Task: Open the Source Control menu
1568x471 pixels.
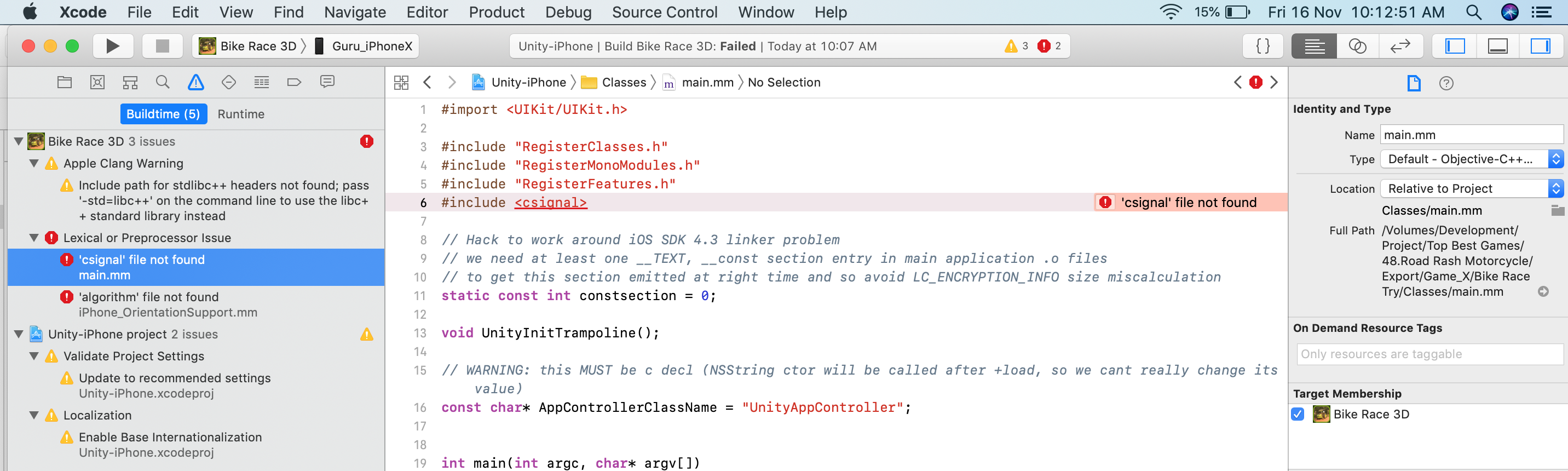Action: coord(664,12)
